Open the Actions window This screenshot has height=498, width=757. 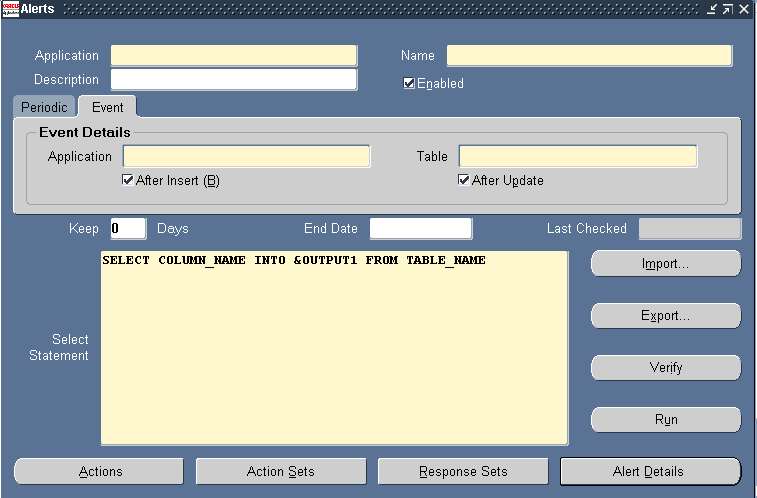pos(99,471)
